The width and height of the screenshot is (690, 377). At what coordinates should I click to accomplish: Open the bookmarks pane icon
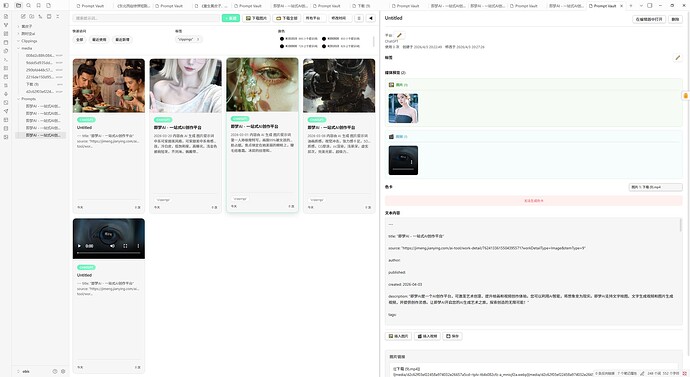[x=39, y=5]
